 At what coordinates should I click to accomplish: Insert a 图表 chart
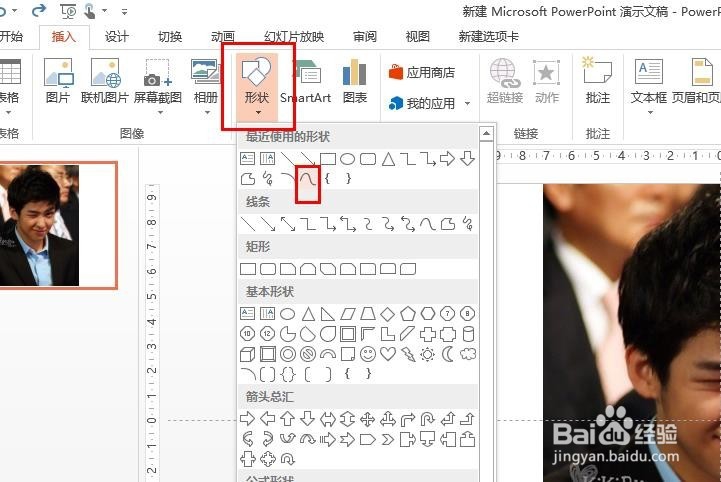point(355,81)
